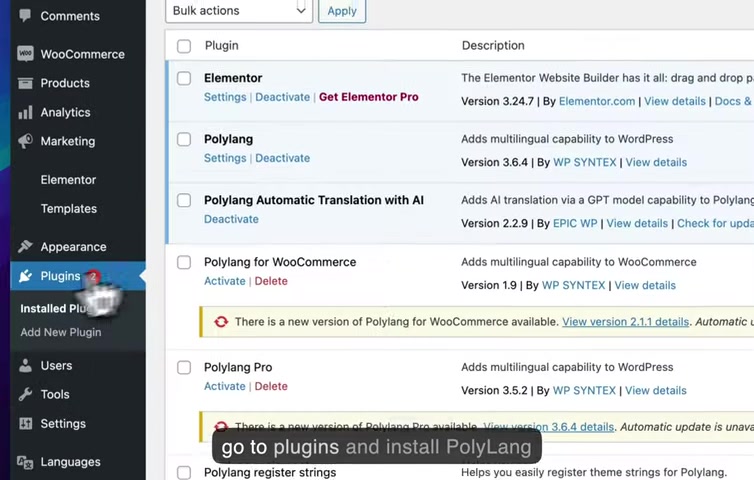Click the Apply button
754x480 pixels.
coord(342,11)
